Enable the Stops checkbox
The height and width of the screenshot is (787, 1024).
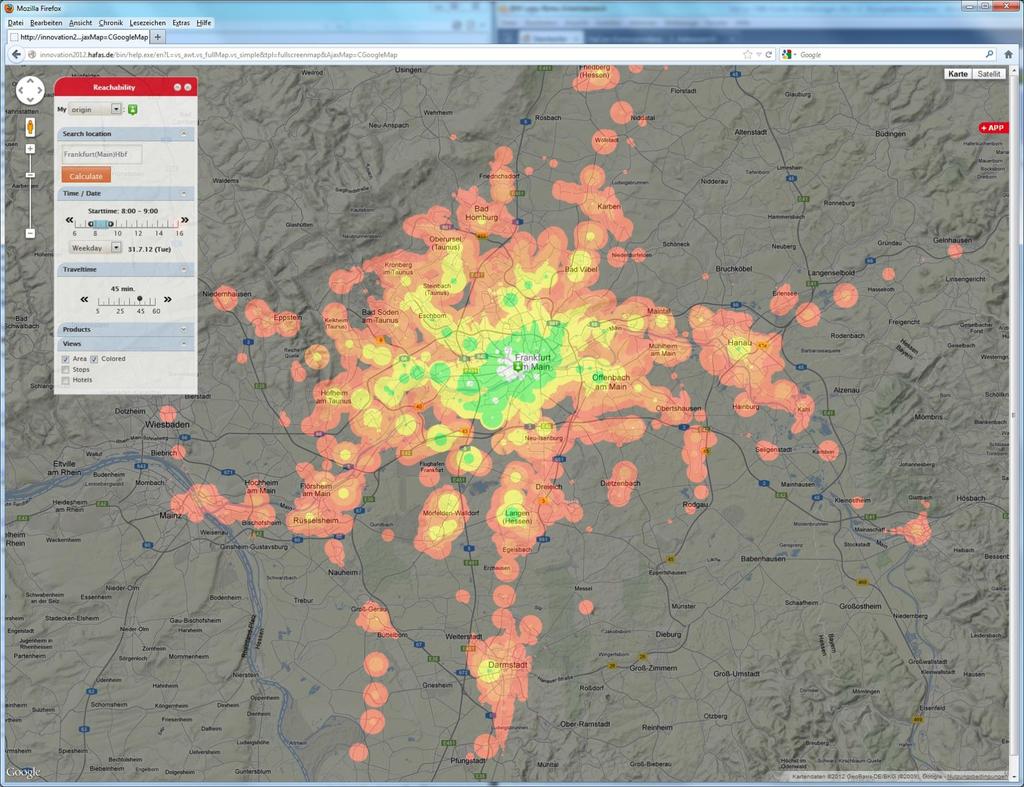pos(65,370)
